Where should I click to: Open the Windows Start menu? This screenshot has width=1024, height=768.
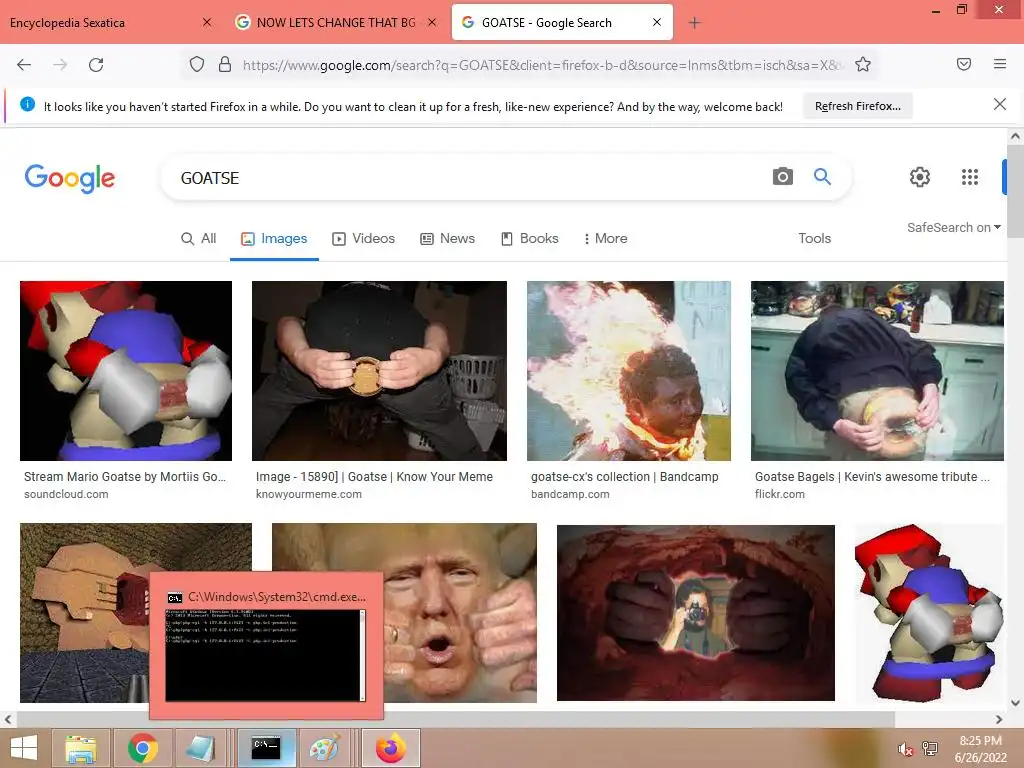coord(24,748)
